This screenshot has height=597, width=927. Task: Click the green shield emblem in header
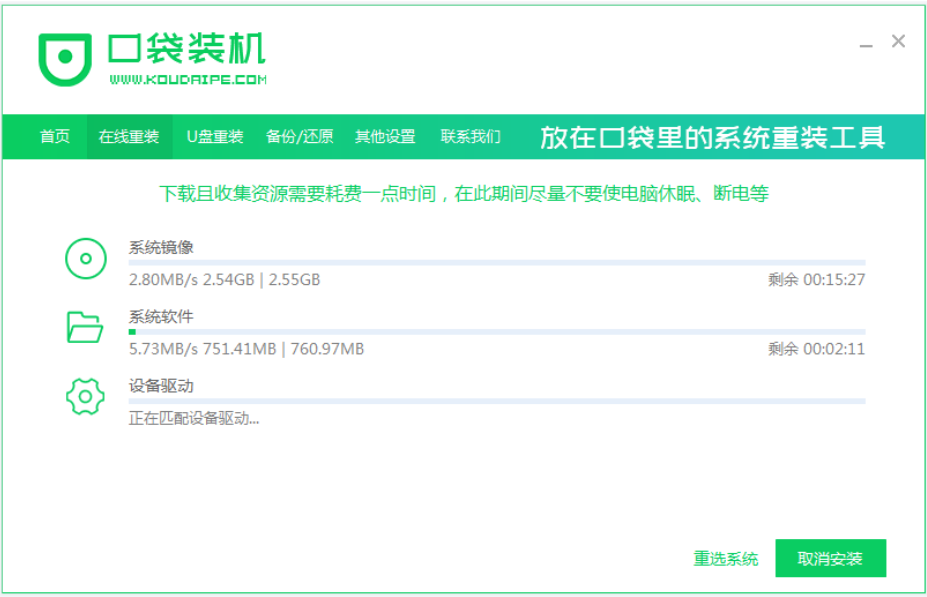point(64,57)
